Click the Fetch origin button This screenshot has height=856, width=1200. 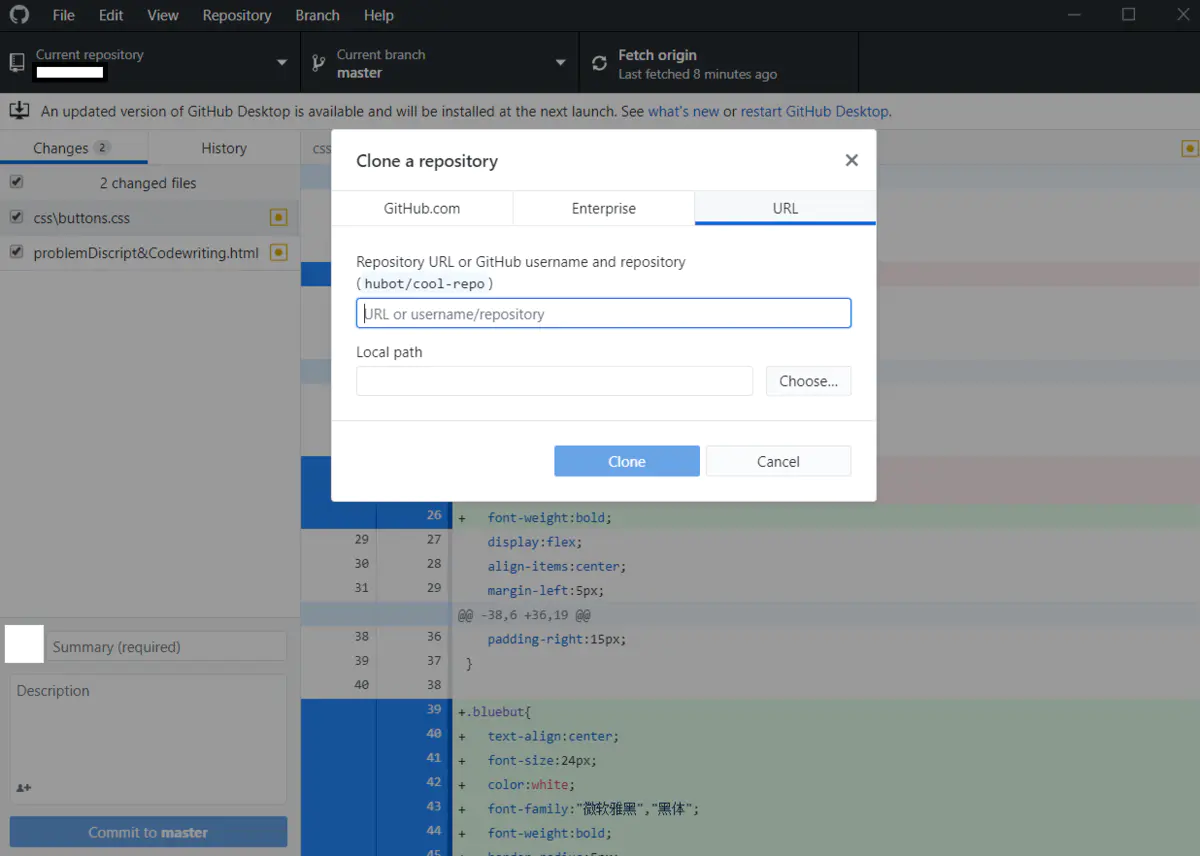click(718, 63)
